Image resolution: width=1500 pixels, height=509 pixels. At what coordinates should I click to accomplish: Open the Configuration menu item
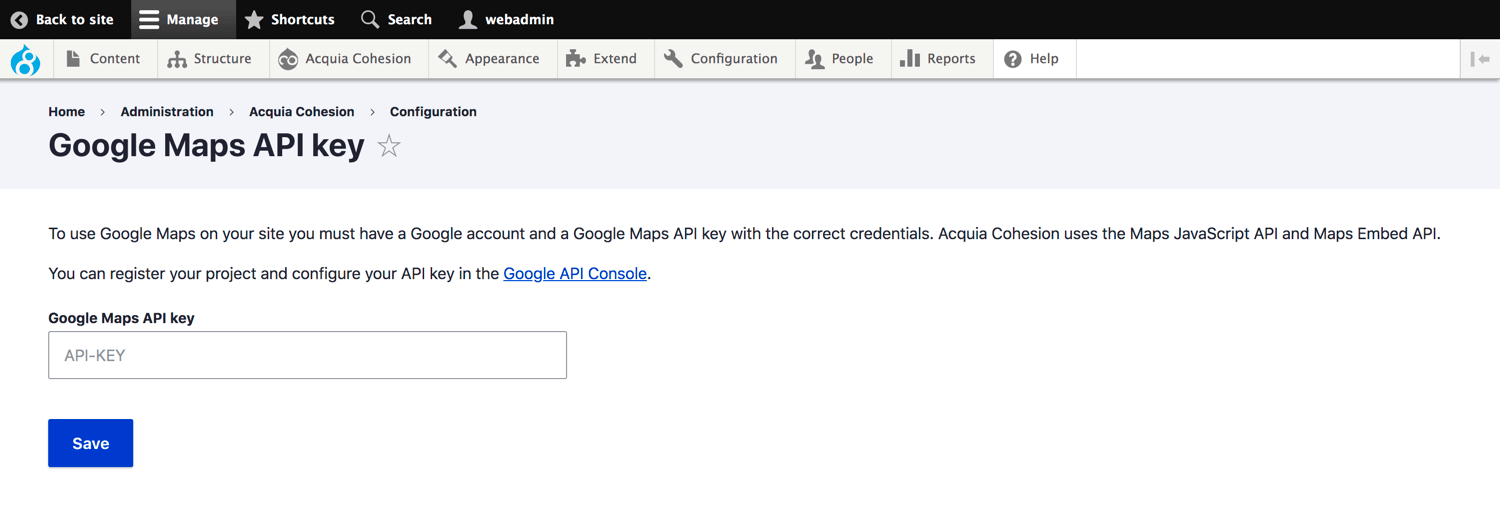721,59
